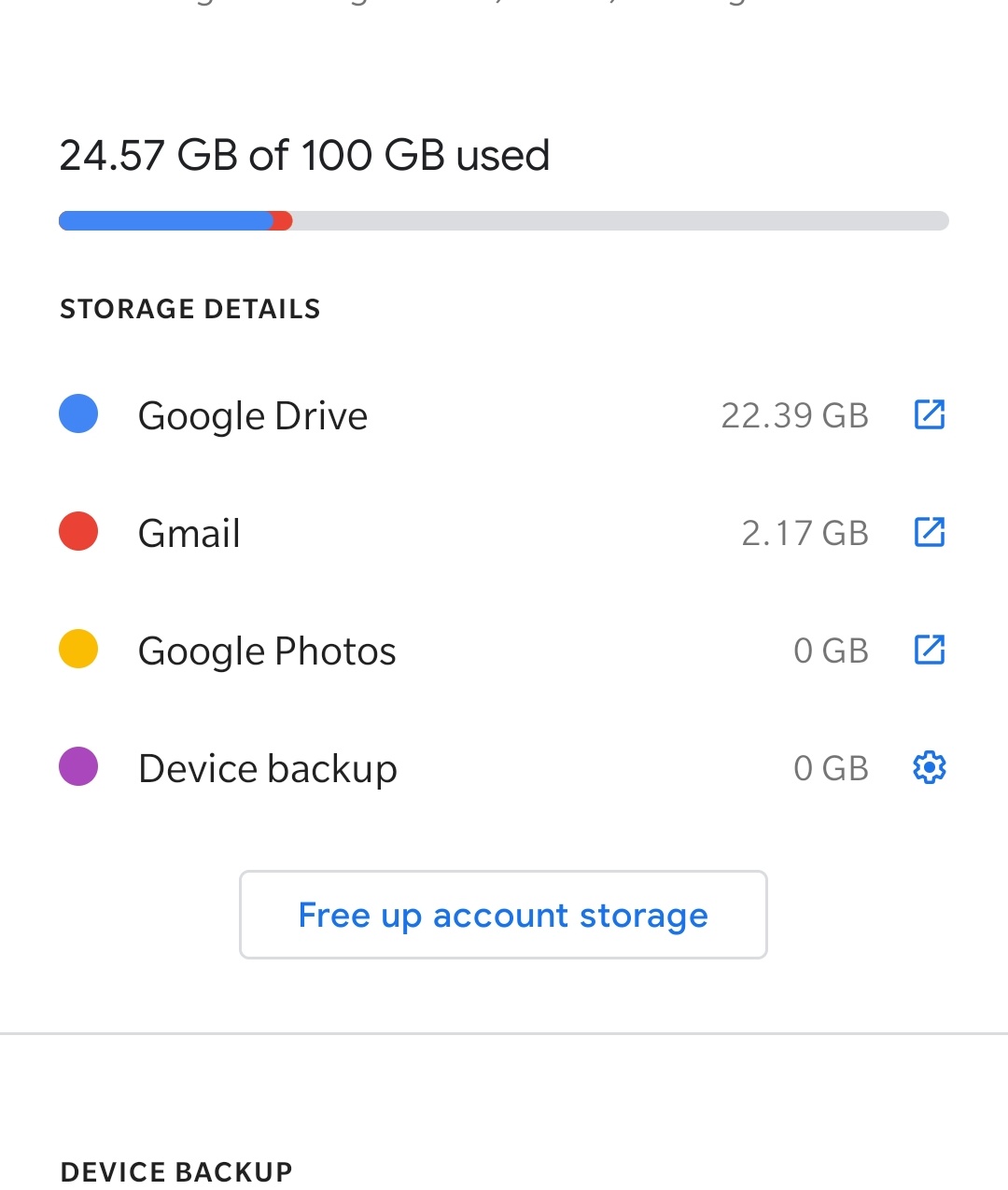Tap the 24.57 GB of 100 GB used text
Screen dimensions: 1008x1190
[304, 155]
